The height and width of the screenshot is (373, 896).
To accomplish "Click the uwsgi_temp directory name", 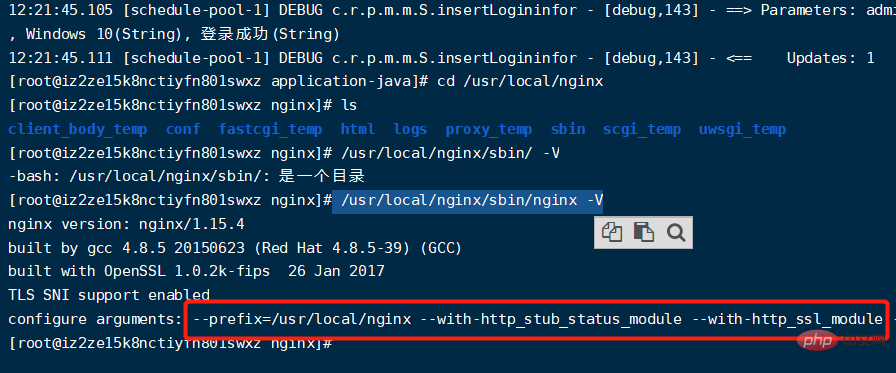I will click(742, 130).
